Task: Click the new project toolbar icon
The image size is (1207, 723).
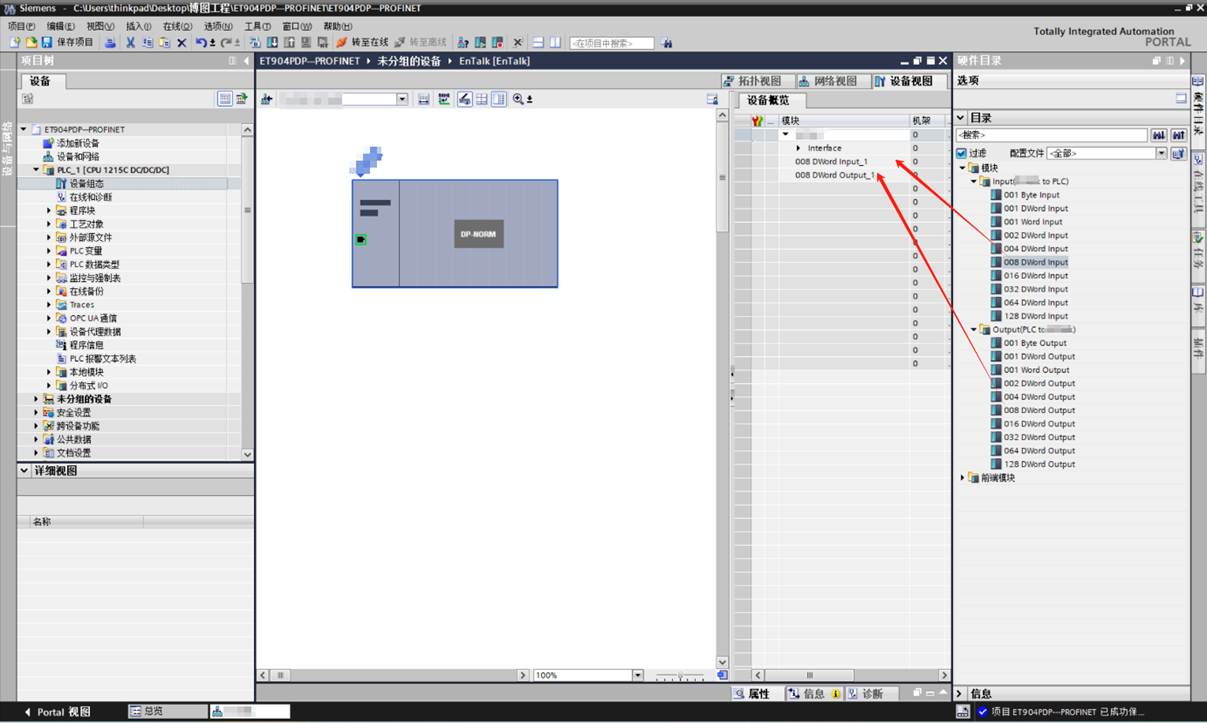Action: click(14, 43)
